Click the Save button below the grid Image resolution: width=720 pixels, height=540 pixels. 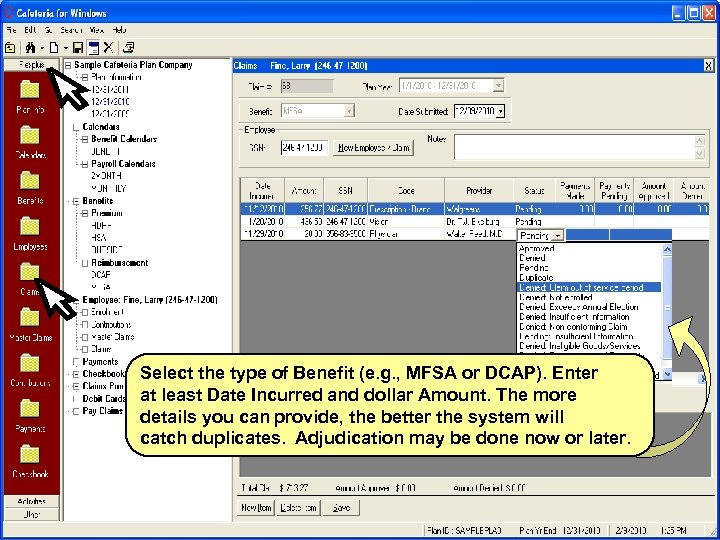tap(341, 508)
